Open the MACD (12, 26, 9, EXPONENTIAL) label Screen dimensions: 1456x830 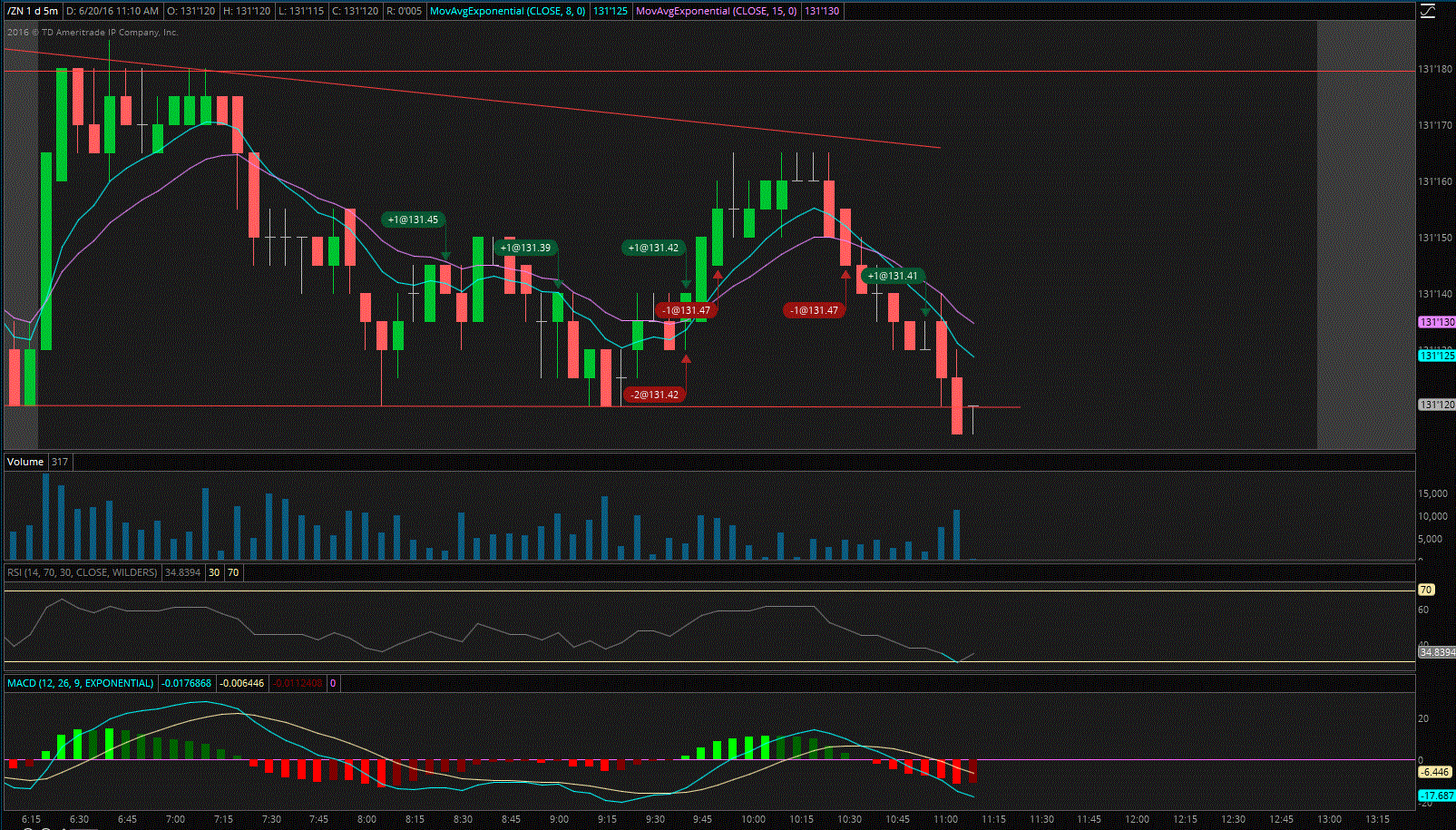tap(81, 683)
